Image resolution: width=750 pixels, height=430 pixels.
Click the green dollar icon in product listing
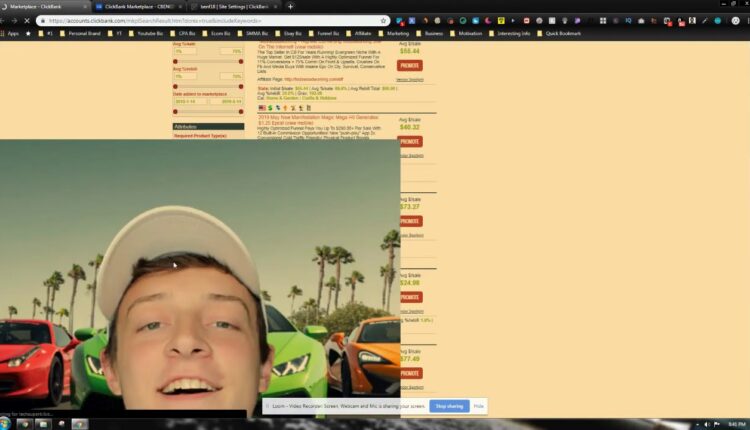point(270,107)
